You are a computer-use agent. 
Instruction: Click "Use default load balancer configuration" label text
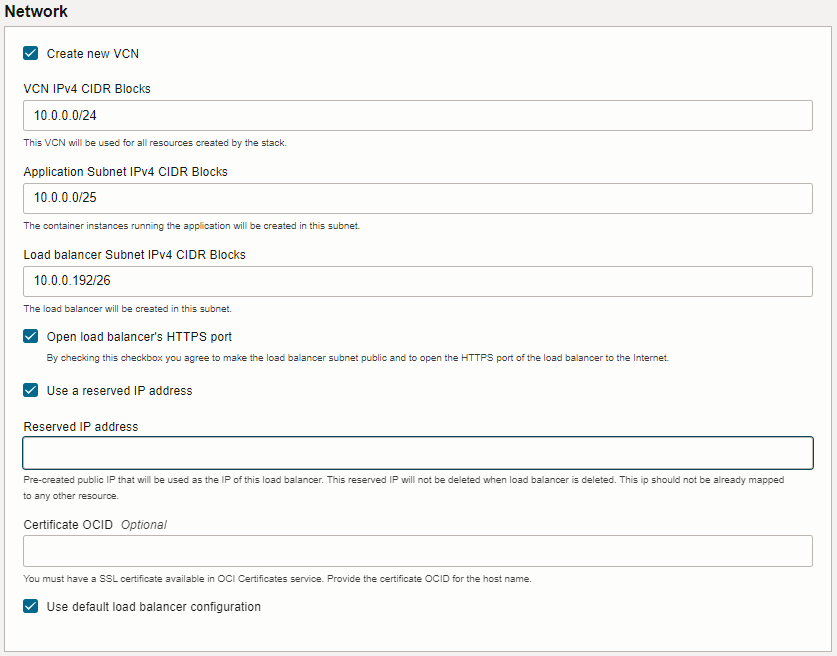tap(154, 607)
